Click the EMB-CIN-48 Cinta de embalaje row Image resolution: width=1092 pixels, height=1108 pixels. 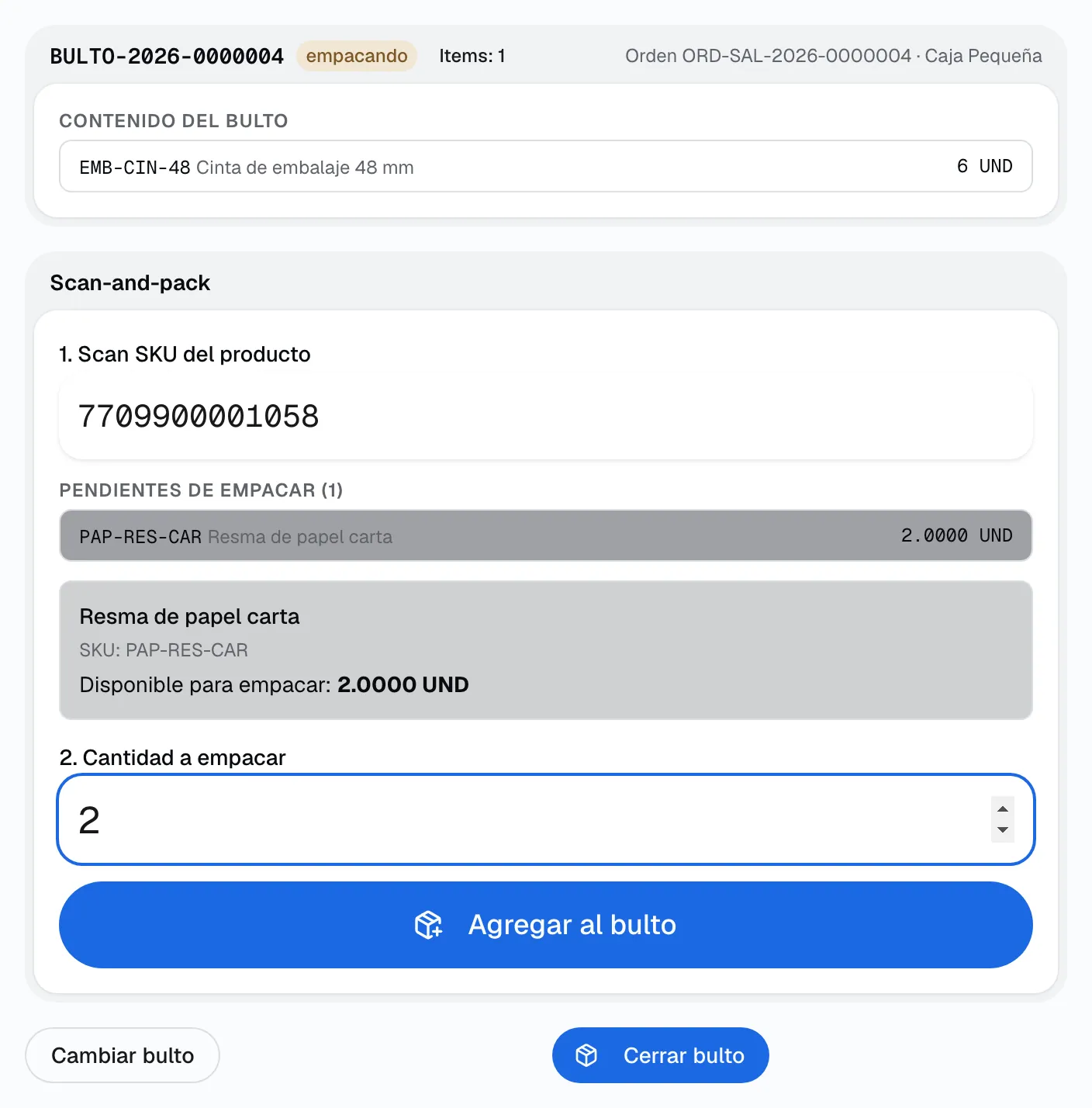click(x=546, y=166)
